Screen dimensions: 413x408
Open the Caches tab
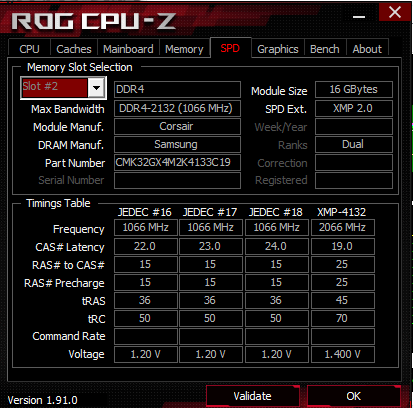(x=74, y=49)
